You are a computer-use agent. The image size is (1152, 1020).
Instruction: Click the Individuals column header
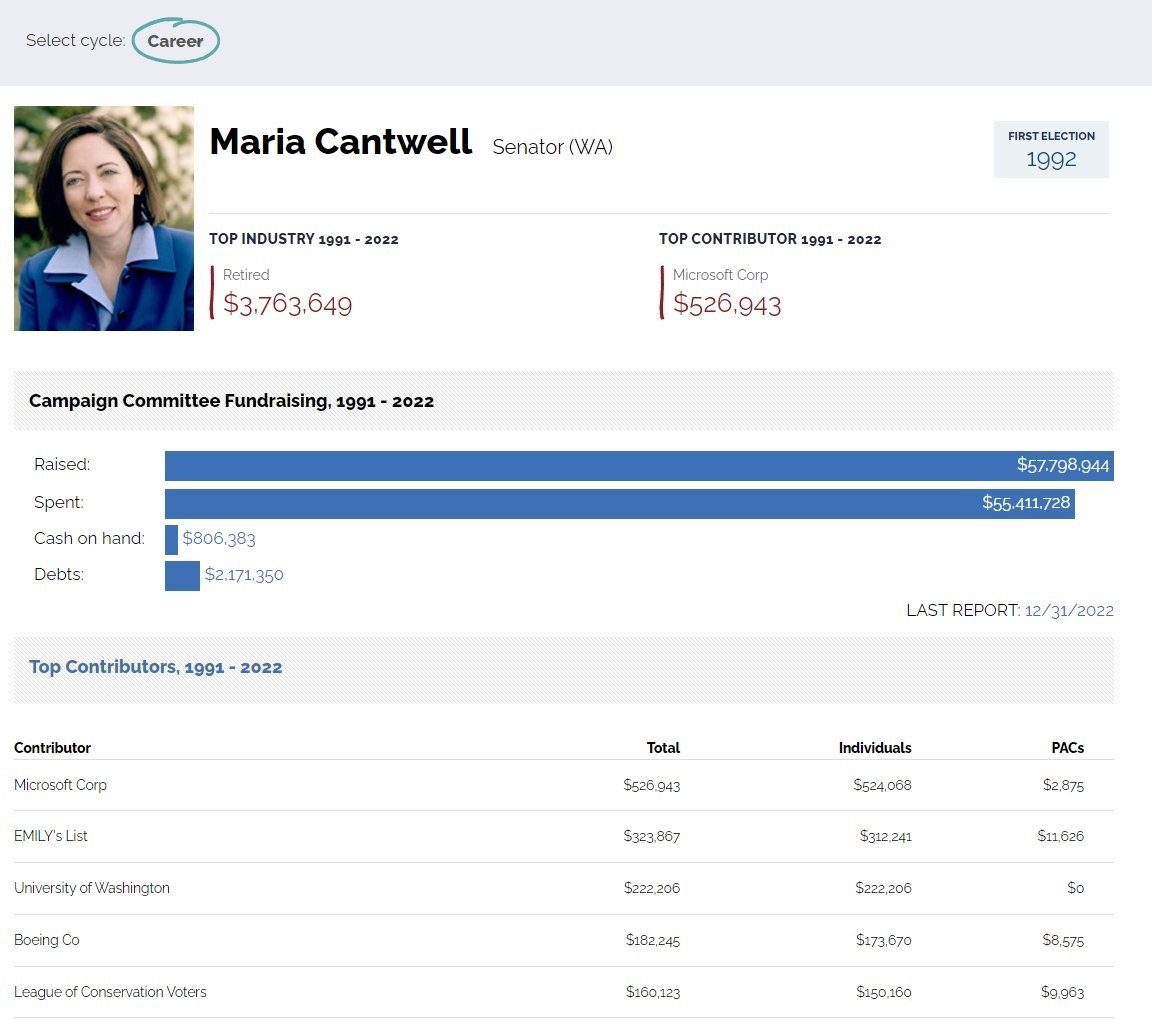coord(875,748)
